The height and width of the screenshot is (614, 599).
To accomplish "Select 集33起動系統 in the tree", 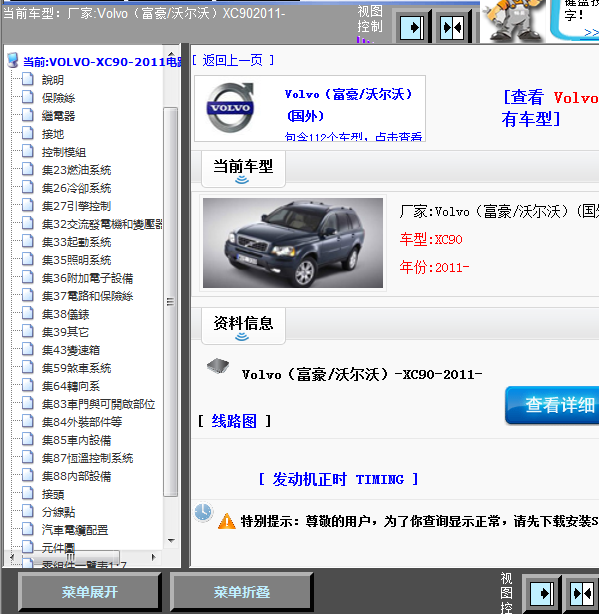I will coord(76,242).
